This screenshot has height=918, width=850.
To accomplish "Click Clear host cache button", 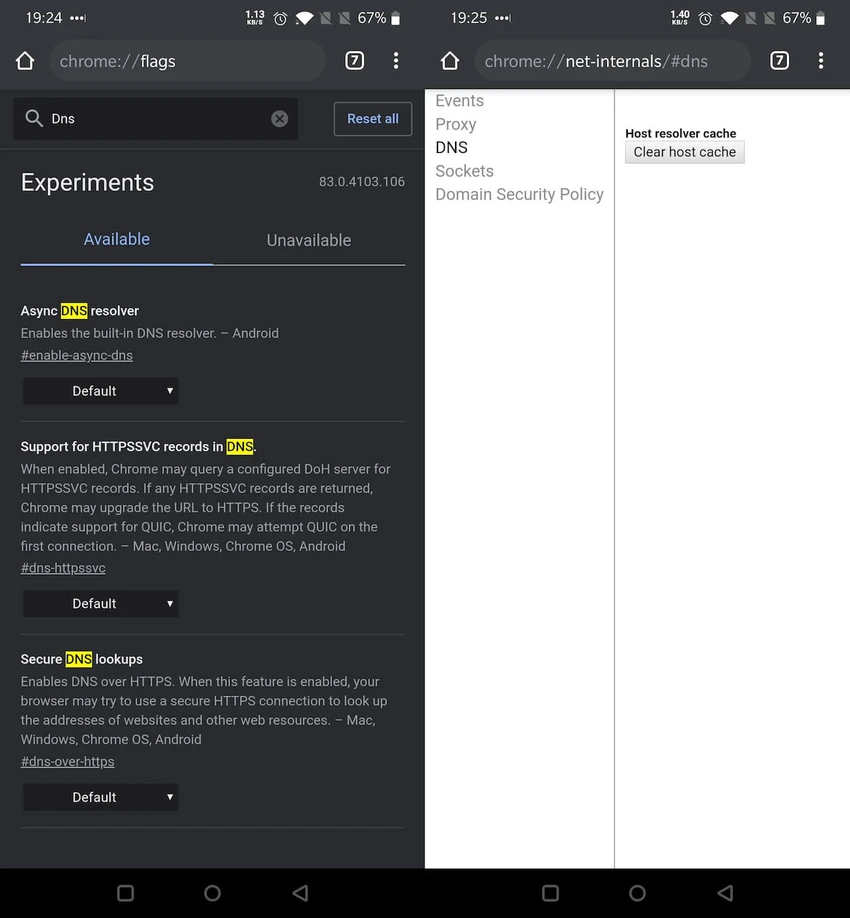I will click(684, 152).
